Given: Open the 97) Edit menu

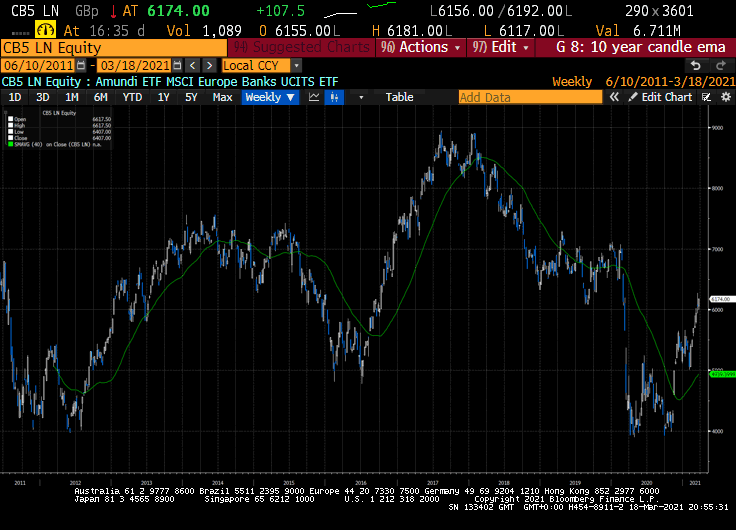Looking at the screenshot, I should click(500, 47).
